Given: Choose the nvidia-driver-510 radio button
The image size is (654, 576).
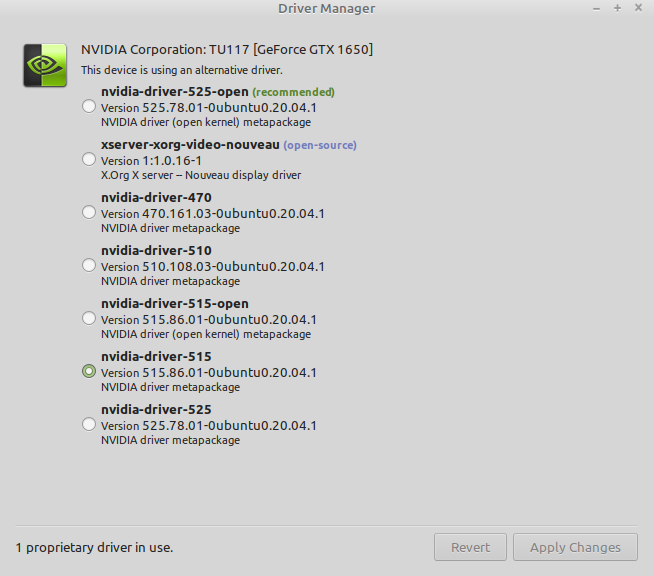Looking at the screenshot, I should 89,265.
